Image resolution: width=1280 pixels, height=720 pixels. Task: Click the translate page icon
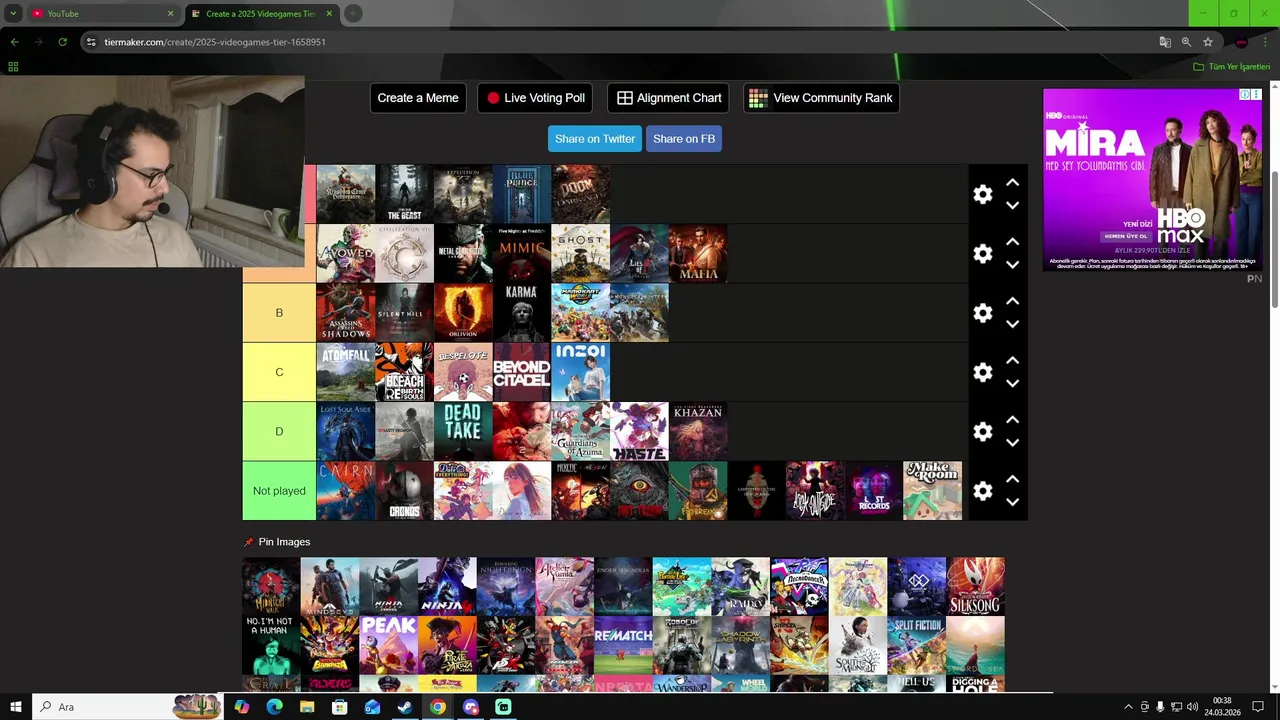(x=1165, y=42)
